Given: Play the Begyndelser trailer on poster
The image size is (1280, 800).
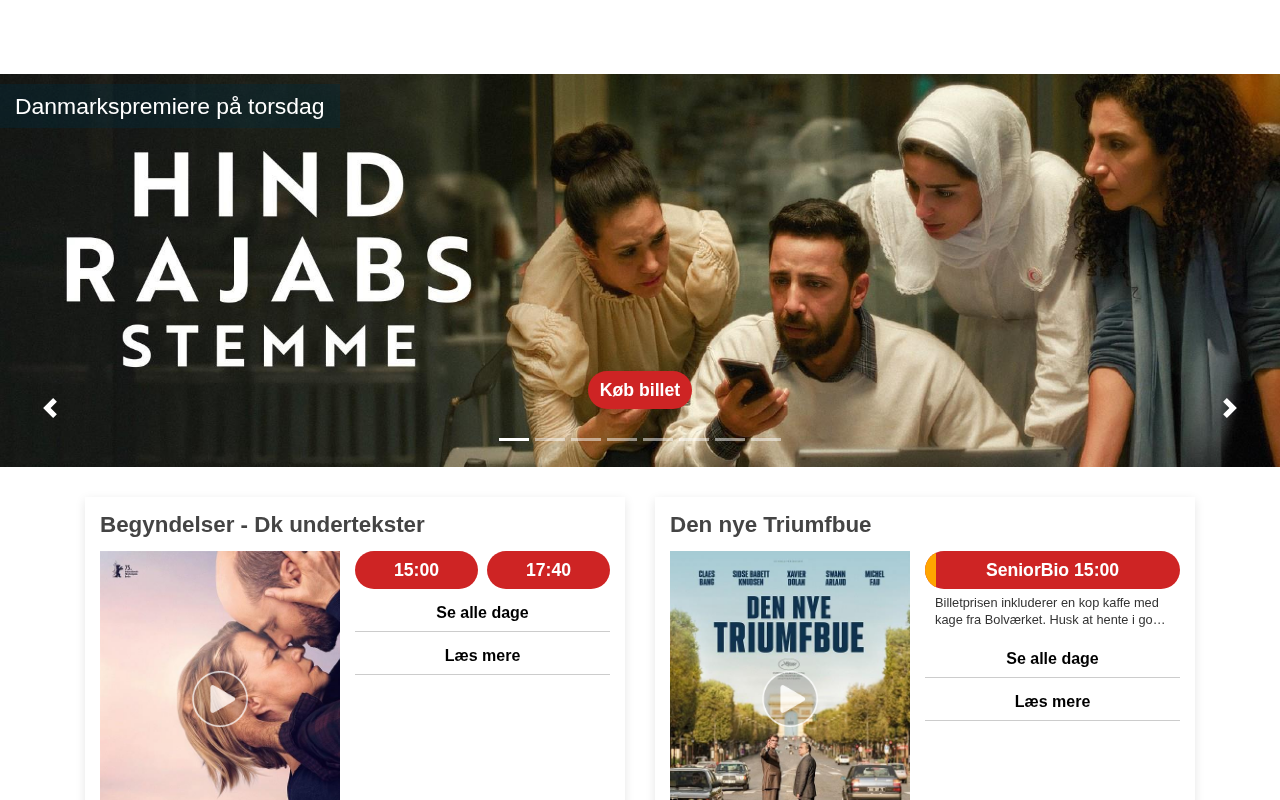Looking at the screenshot, I should [x=220, y=699].
